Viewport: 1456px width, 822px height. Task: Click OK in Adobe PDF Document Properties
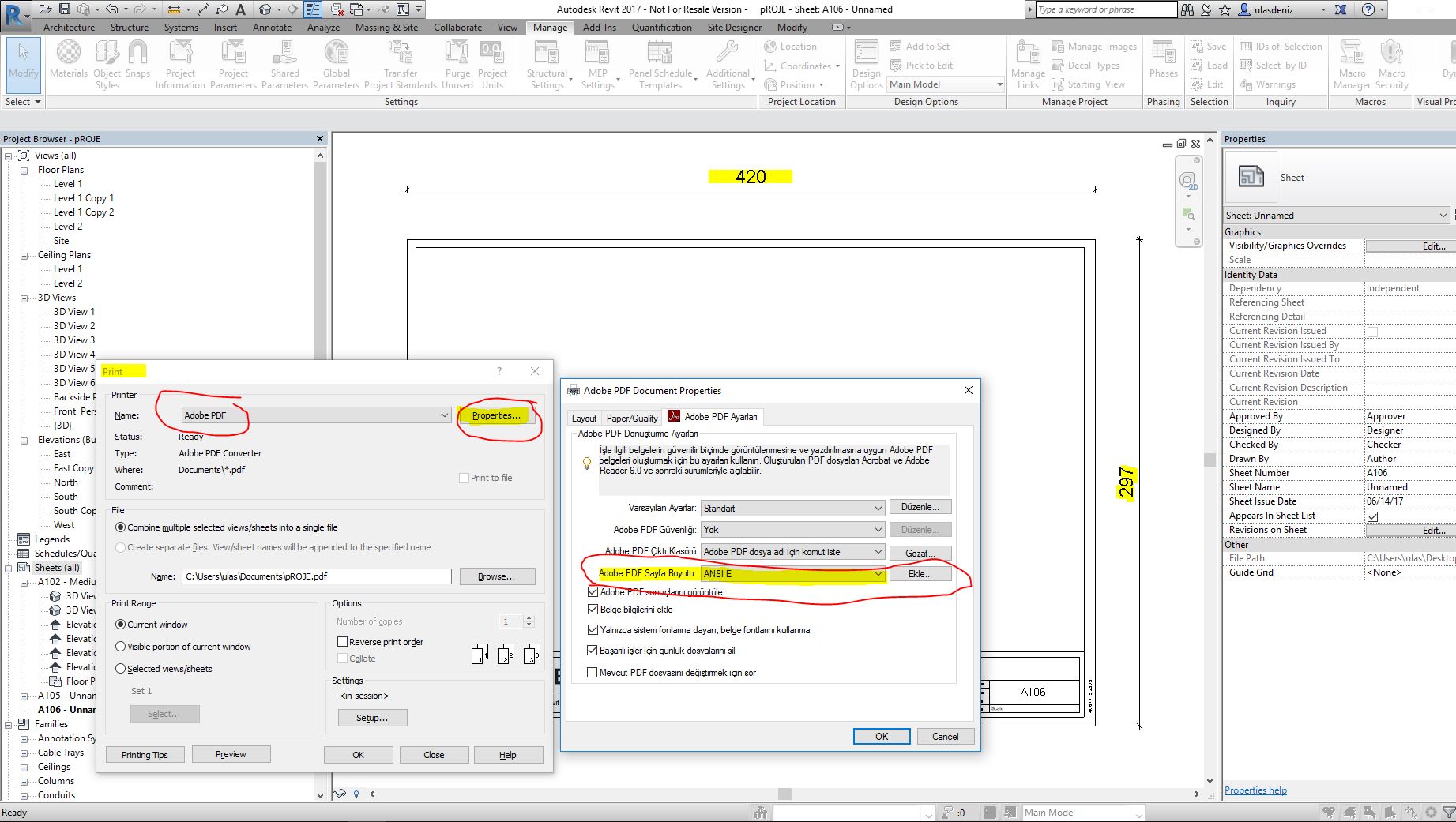pyautogui.click(x=882, y=737)
